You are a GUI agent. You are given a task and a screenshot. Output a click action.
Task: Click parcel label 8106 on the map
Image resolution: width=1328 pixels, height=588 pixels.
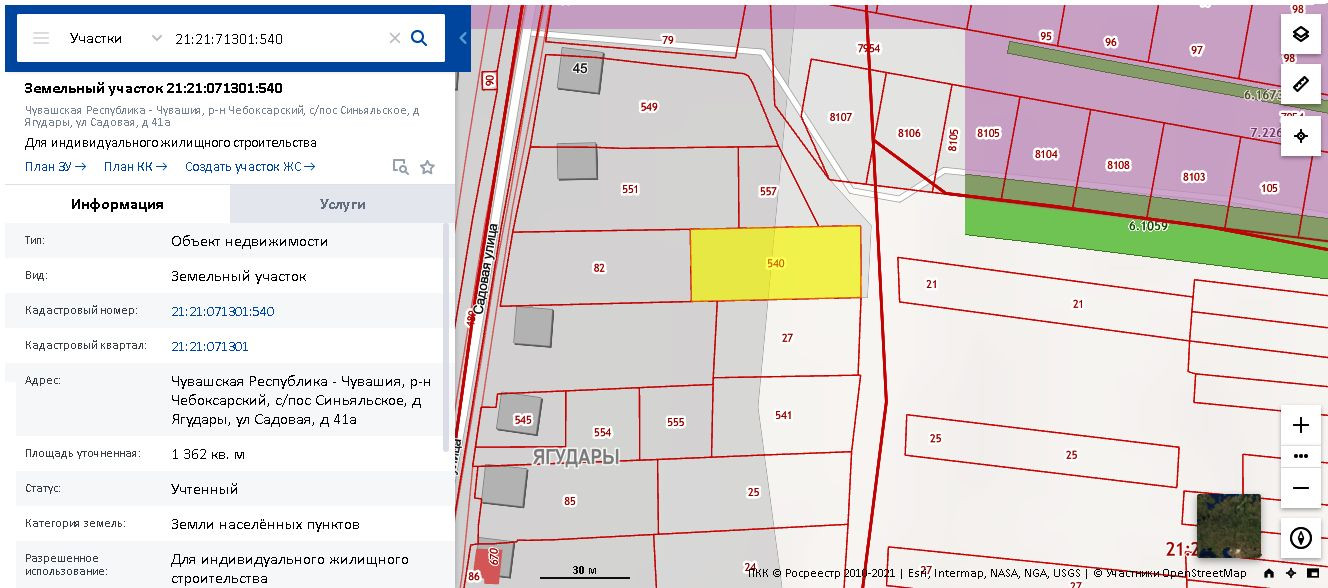click(909, 133)
